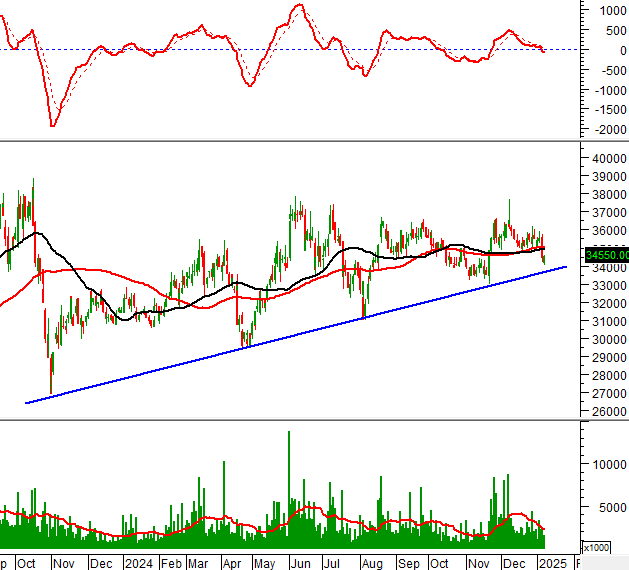629x570 pixels.
Task: Click the Aug label on the time axis
Action: click(371, 564)
